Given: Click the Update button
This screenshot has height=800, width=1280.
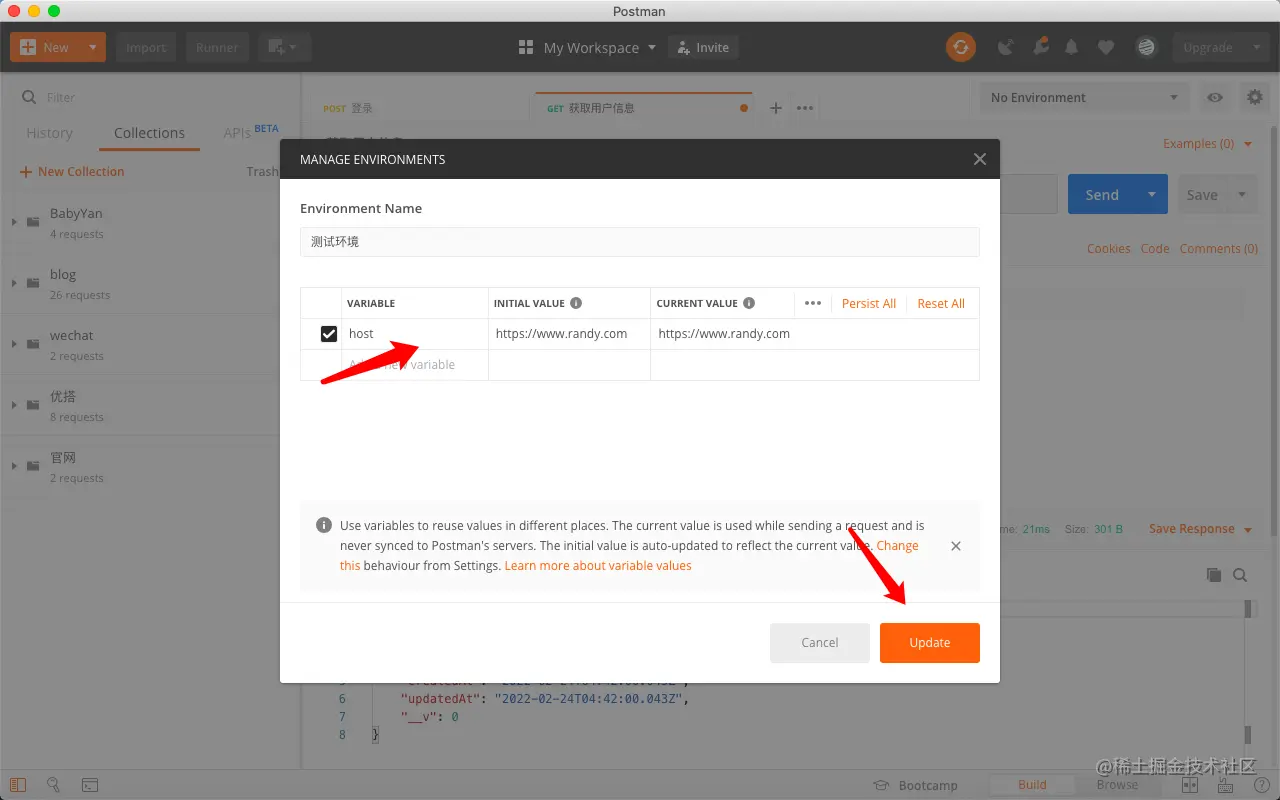Looking at the screenshot, I should [930, 643].
